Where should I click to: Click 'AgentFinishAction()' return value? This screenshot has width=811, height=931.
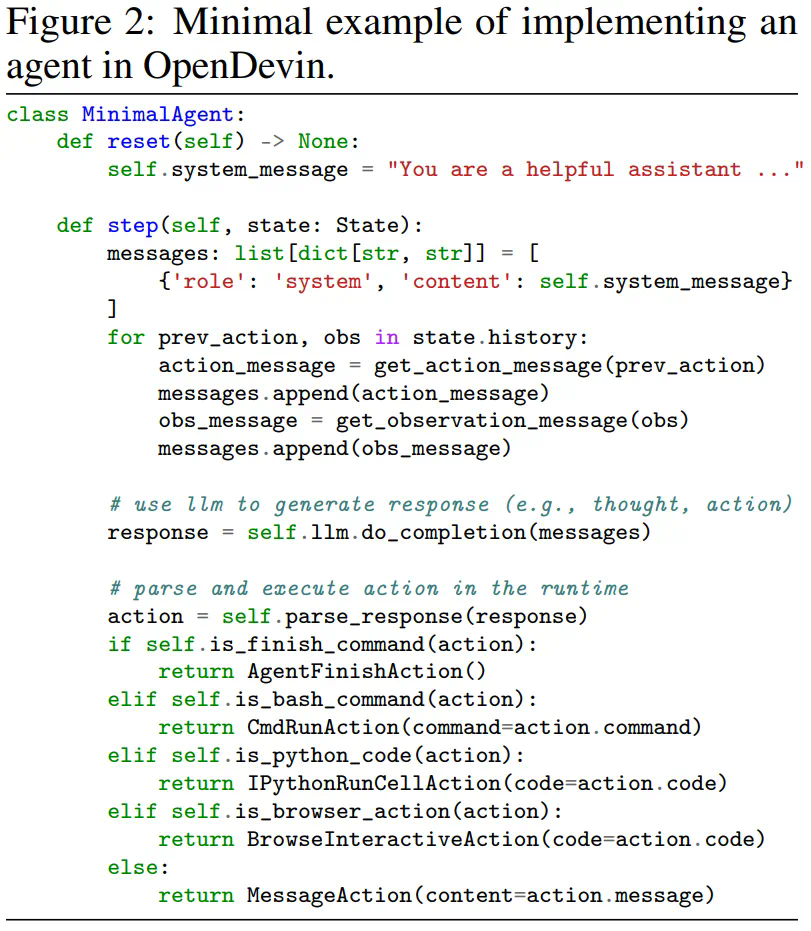coord(366,672)
